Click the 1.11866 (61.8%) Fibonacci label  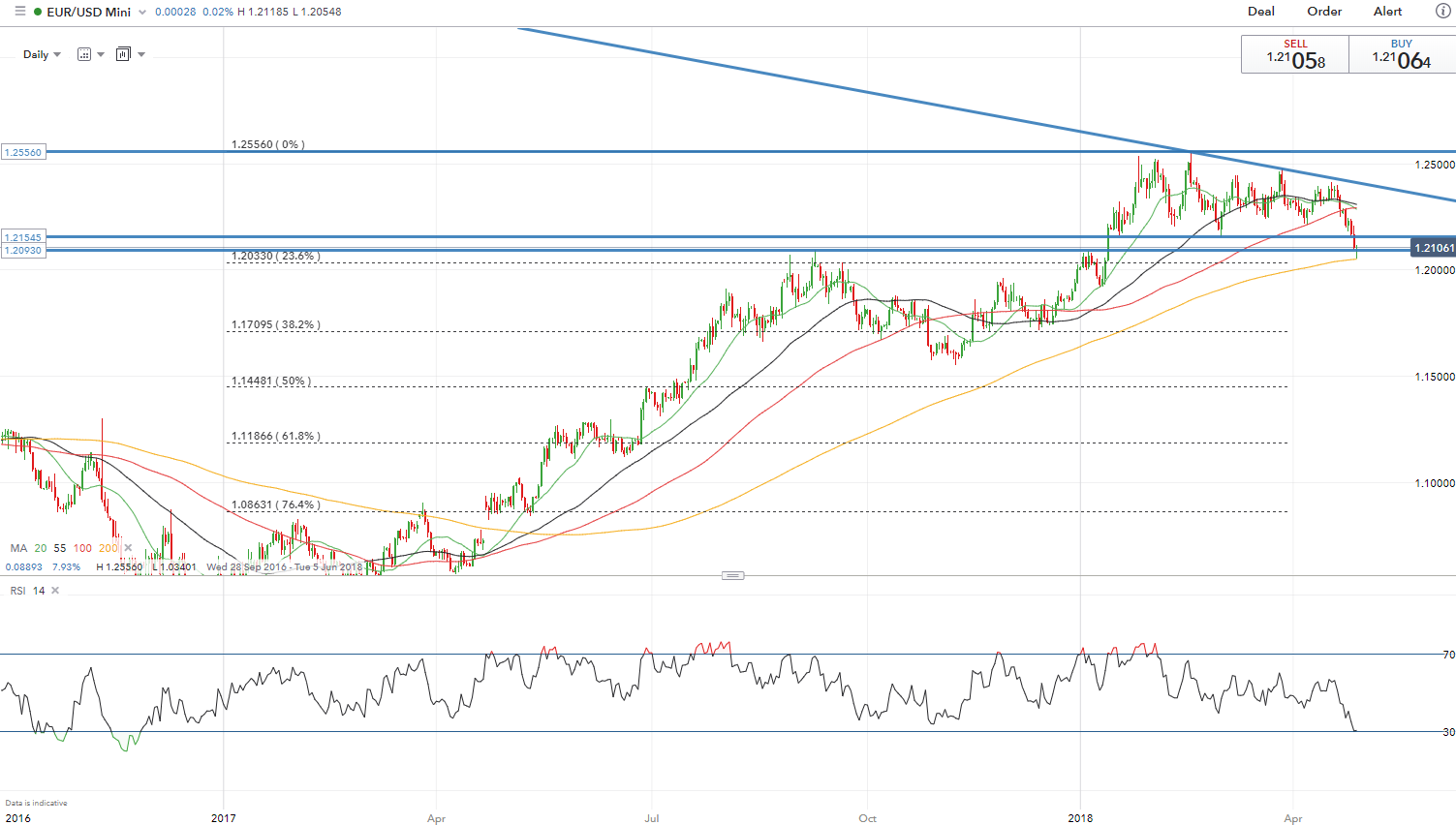coord(276,436)
